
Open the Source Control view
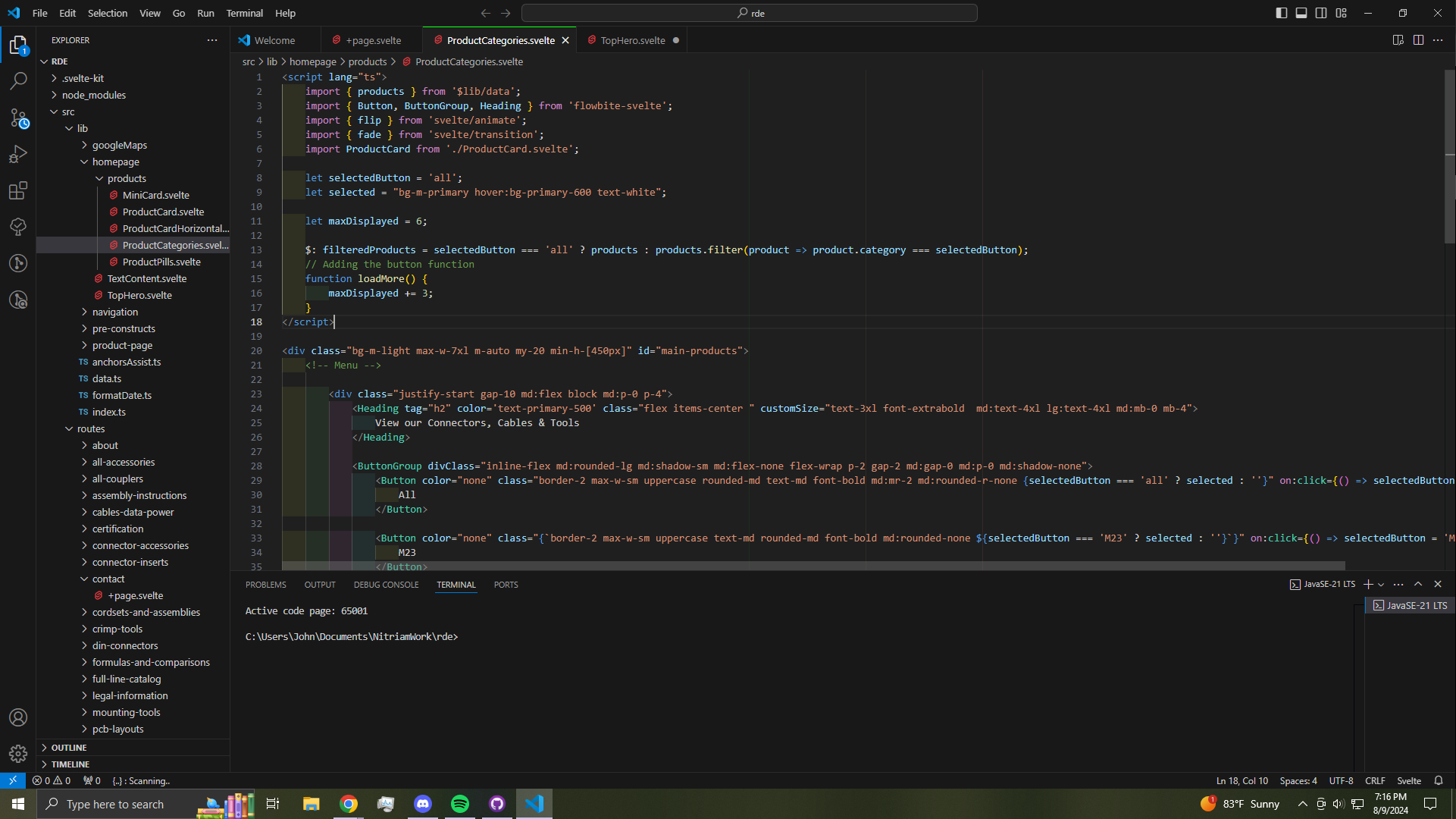point(18,118)
